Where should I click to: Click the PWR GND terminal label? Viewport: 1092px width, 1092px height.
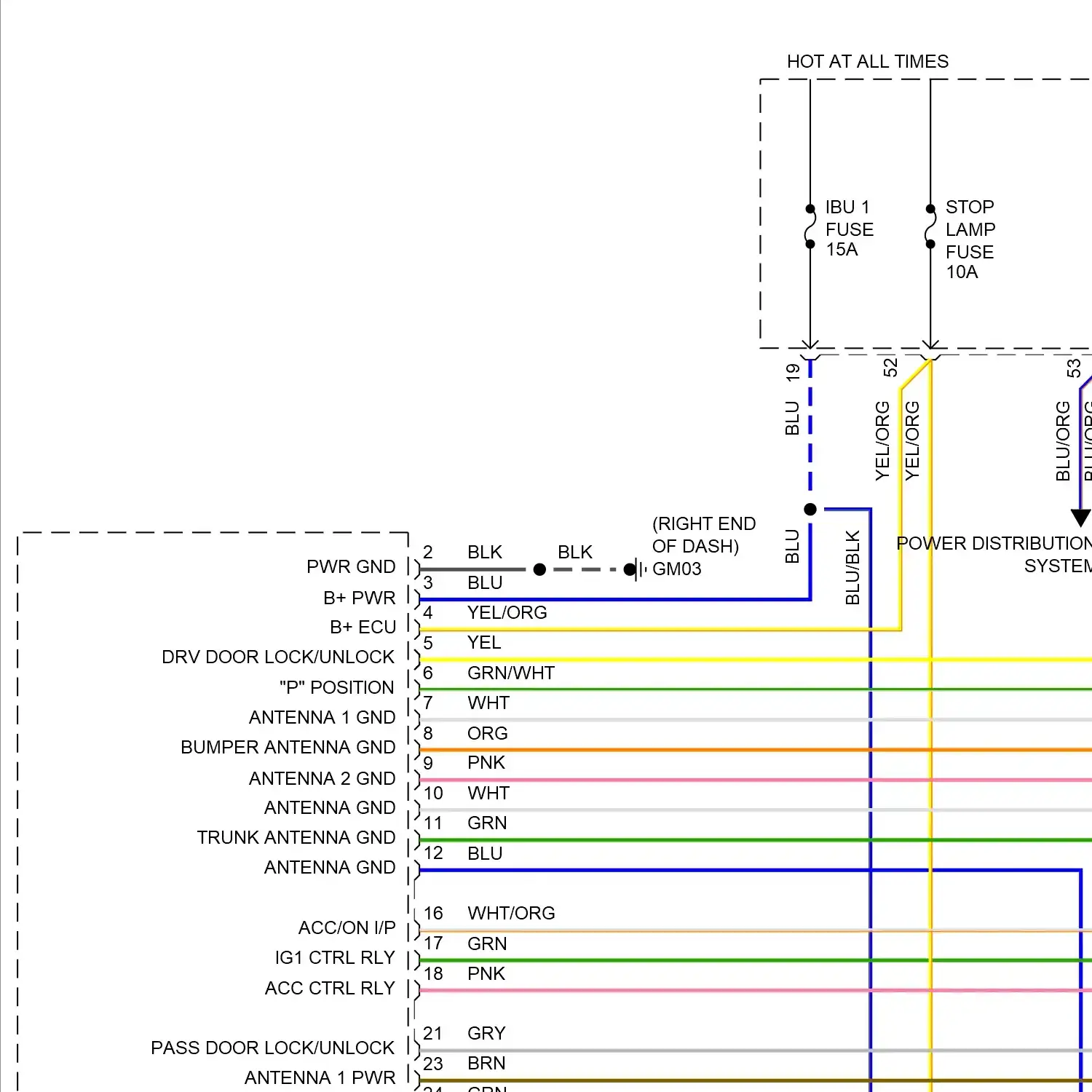tap(351, 567)
